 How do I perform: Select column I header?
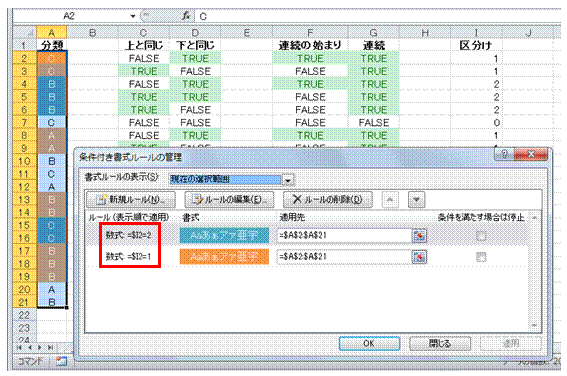point(476,33)
